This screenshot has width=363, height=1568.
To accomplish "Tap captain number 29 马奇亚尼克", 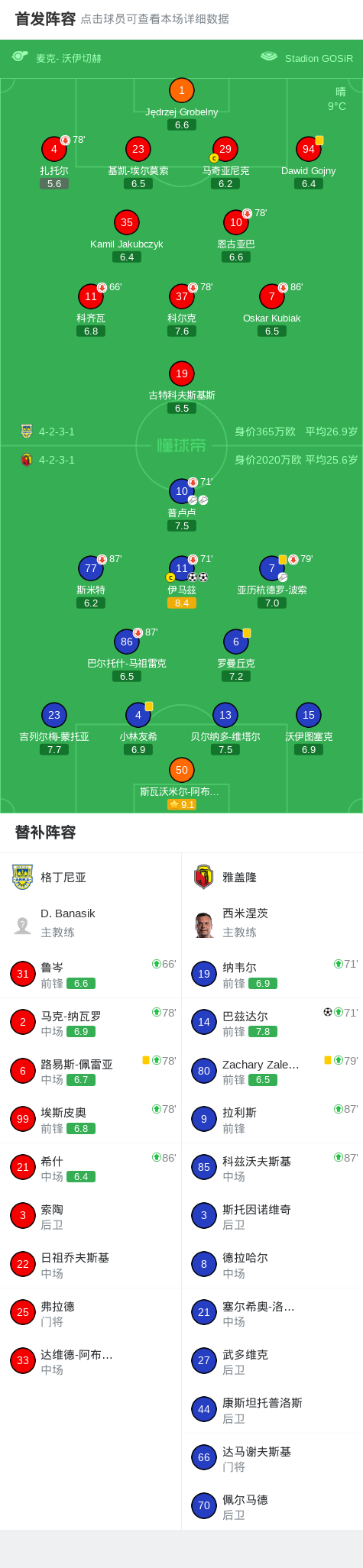I will (225, 149).
